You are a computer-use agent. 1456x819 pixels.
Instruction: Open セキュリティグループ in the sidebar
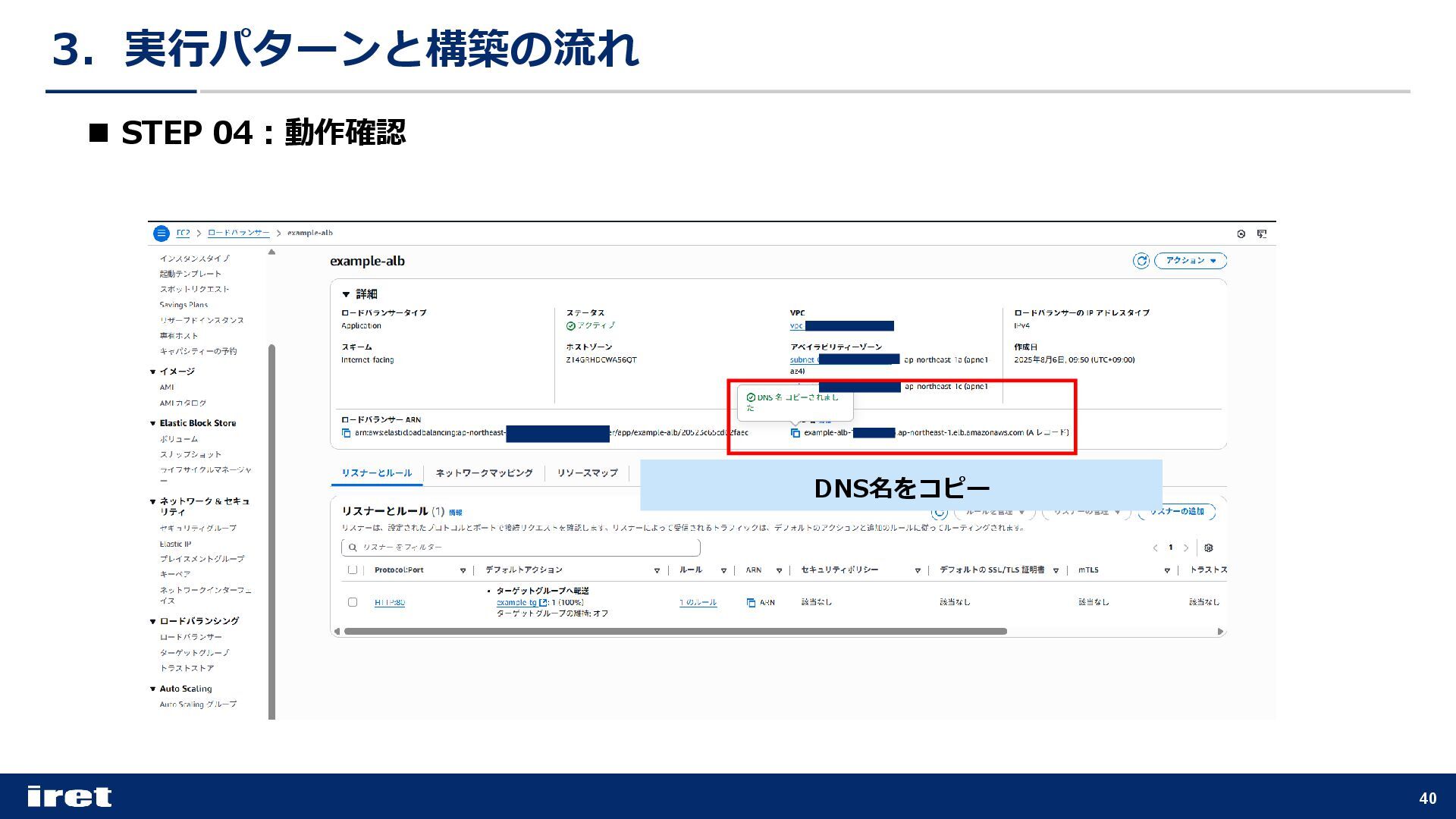click(x=198, y=528)
